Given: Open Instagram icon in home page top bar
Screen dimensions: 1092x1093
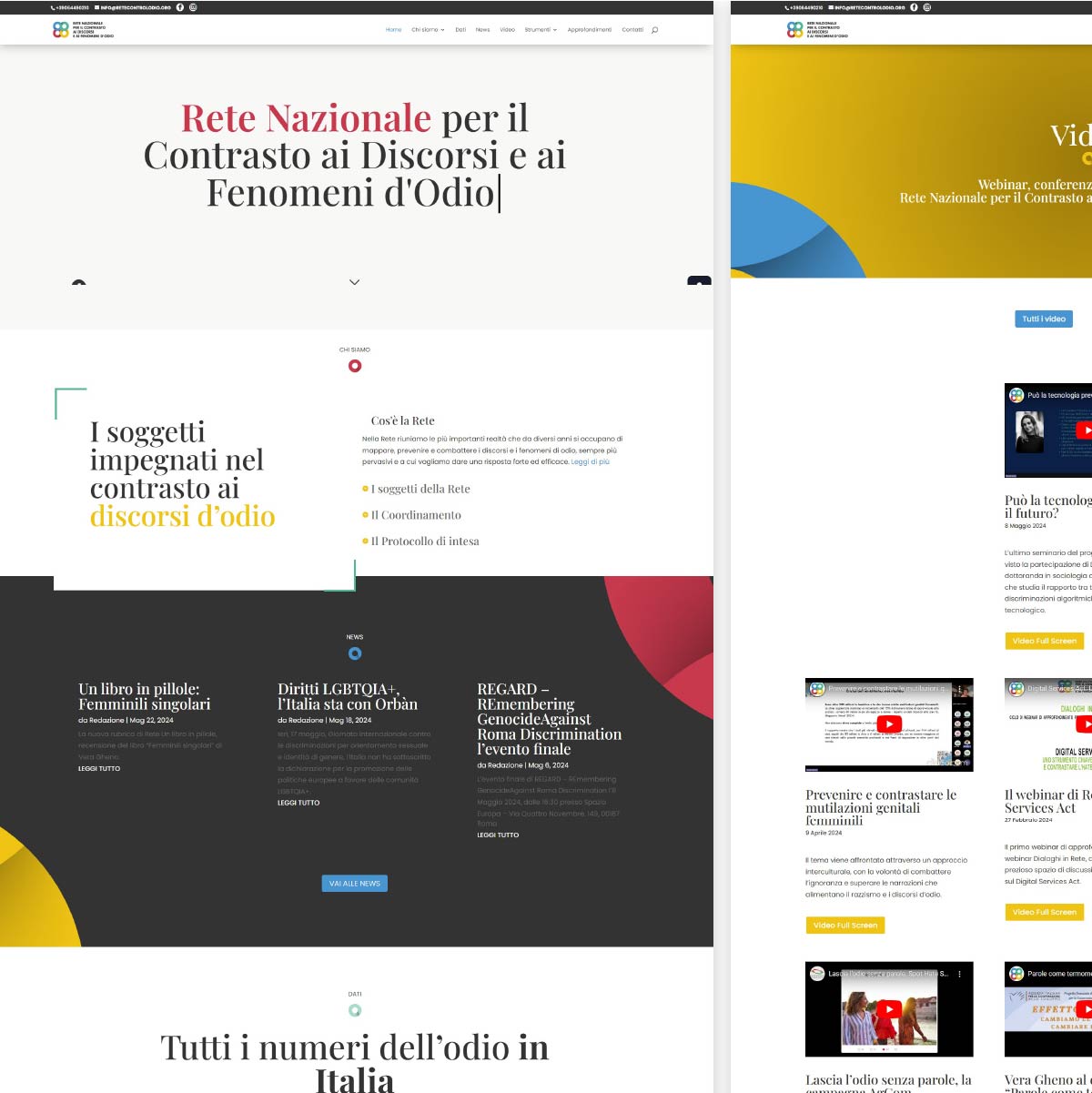Looking at the screenshot, I should tap(193, 7).
